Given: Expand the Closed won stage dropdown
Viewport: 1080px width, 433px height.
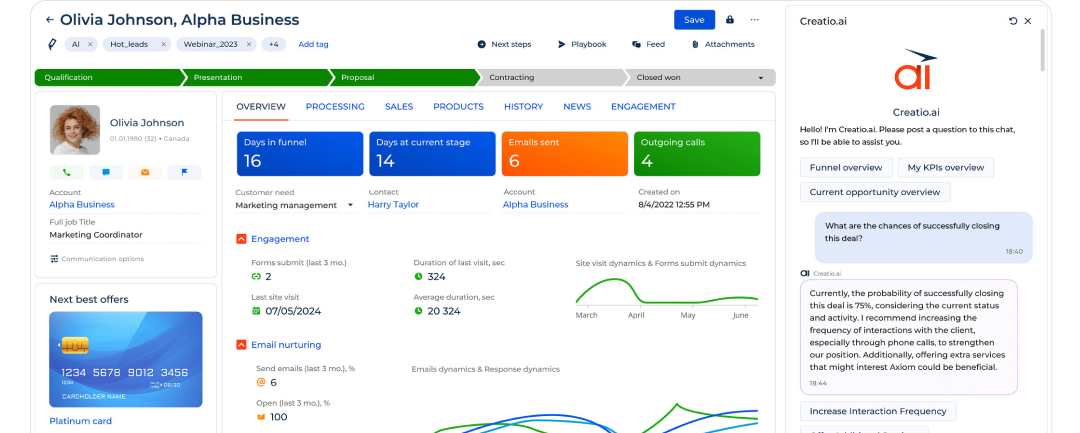Looking at the screenshot, I should pos(761,77).
